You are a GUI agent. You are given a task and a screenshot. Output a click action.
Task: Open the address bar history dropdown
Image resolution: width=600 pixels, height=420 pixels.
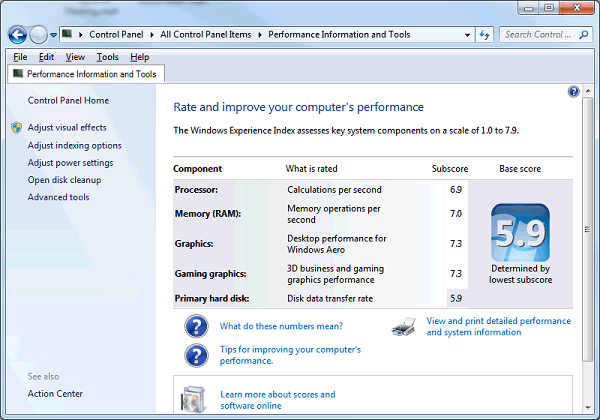(x=468, y=35)
